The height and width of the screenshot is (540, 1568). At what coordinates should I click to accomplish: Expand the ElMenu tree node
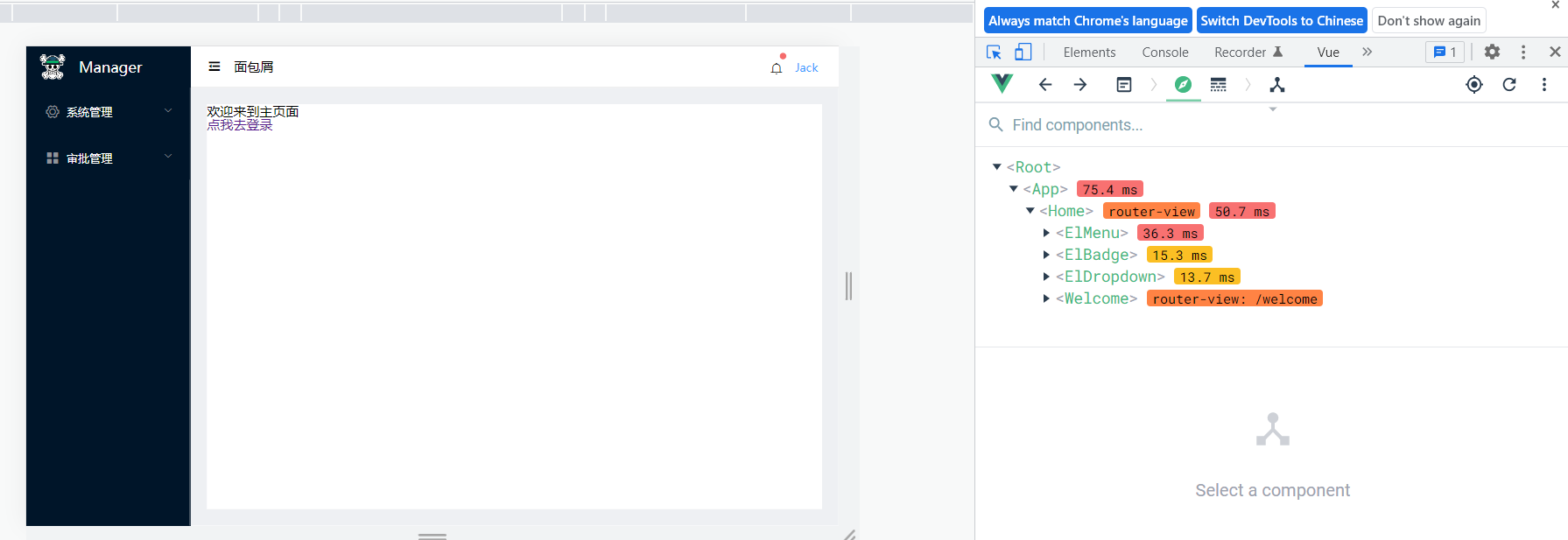pos(1046,233)
